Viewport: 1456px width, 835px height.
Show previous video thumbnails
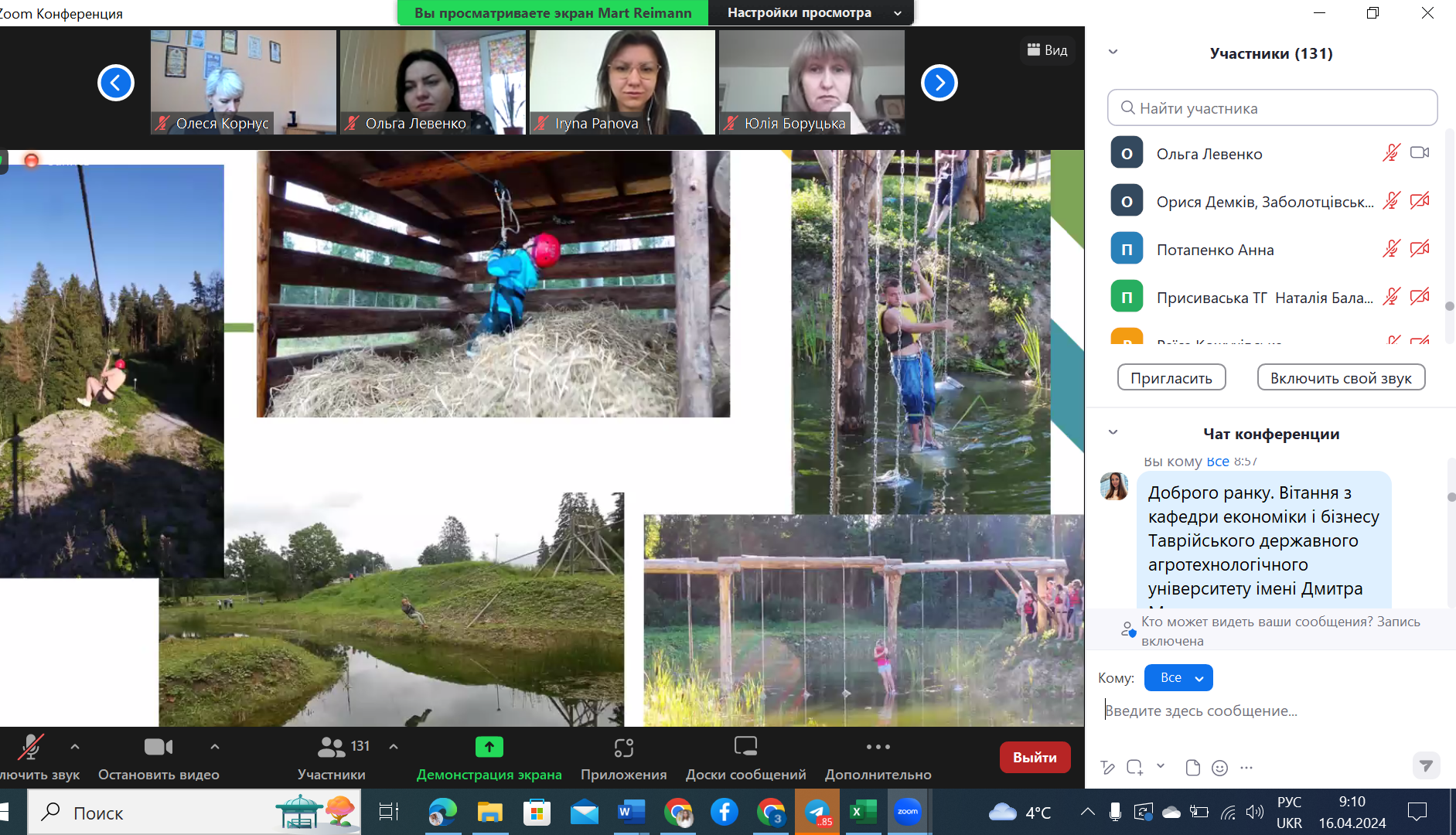click(116, 83)
